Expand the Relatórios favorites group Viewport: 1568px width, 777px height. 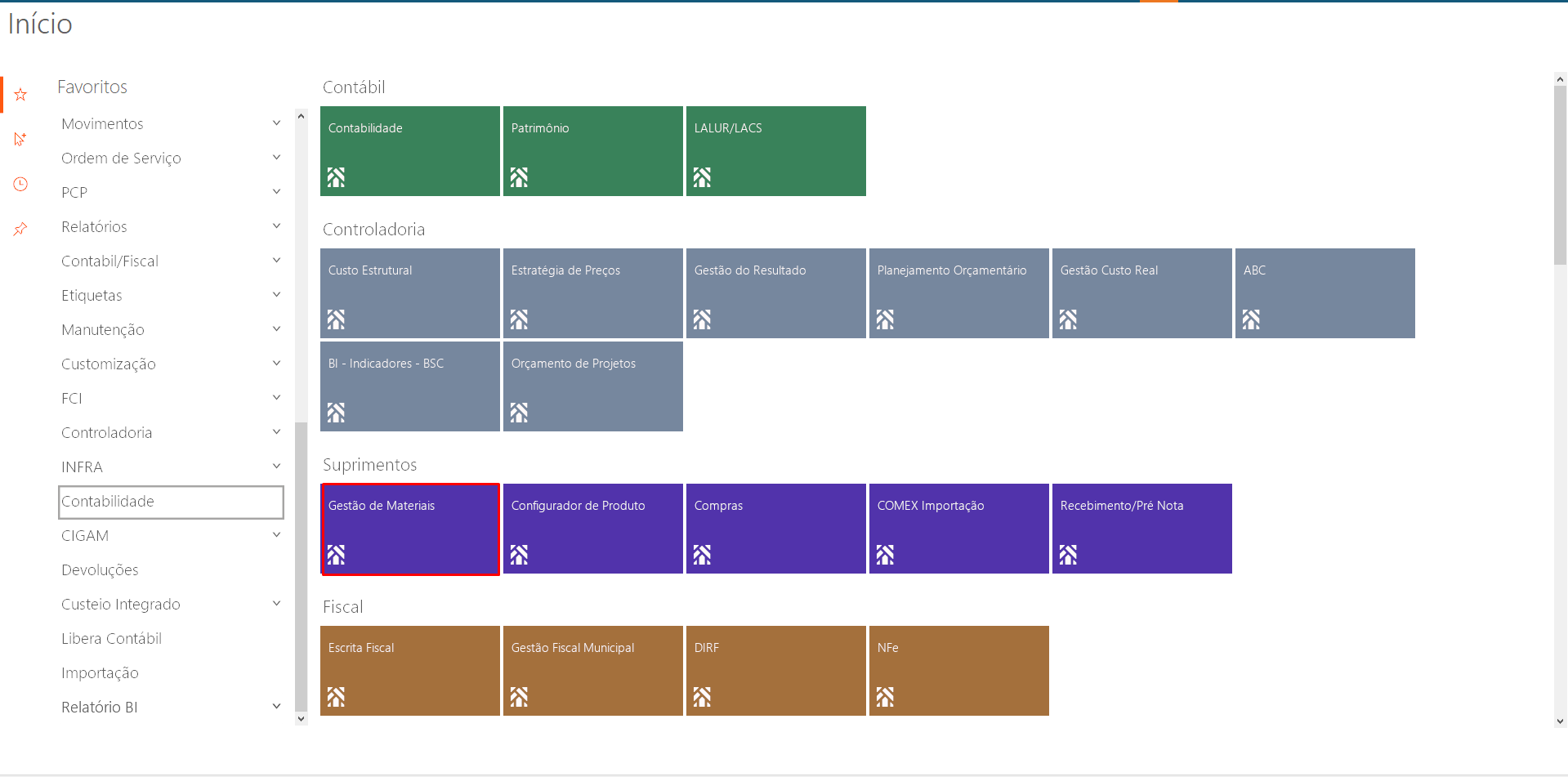click(276, 226)
